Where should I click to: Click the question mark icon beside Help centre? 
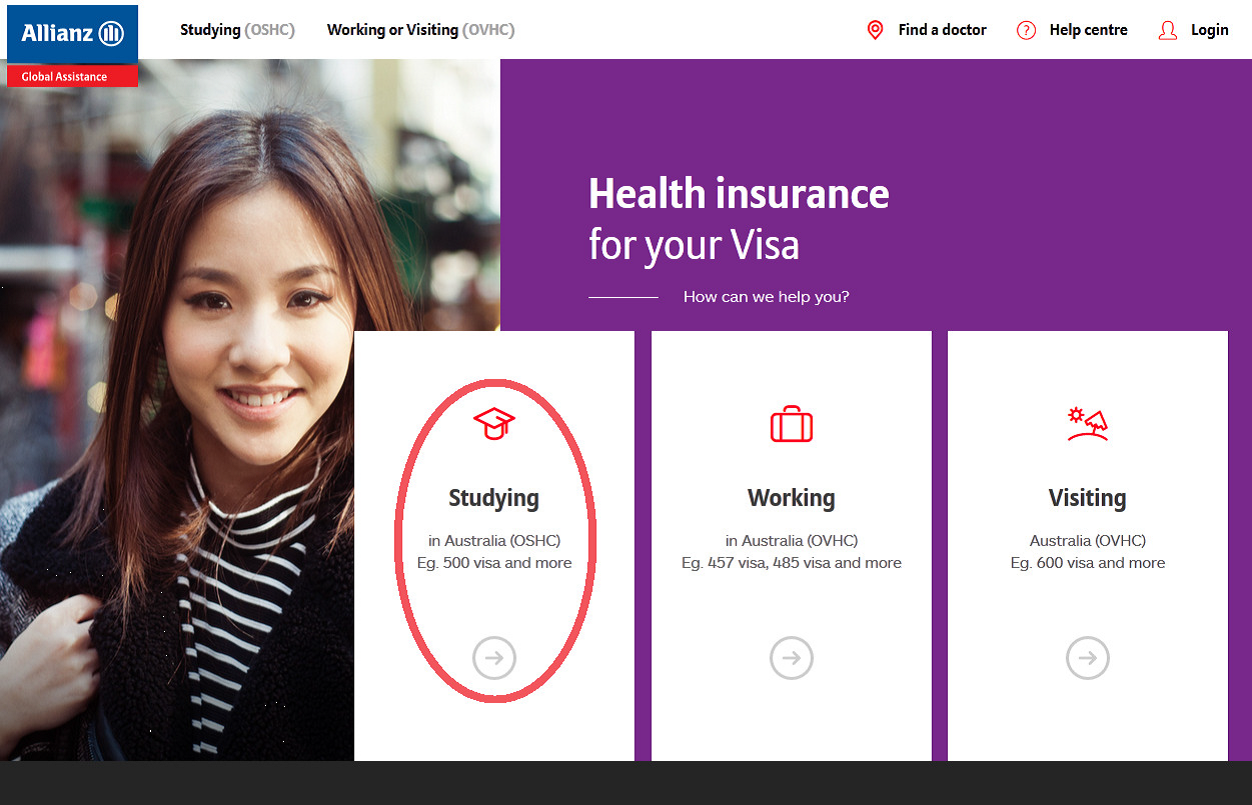click(x=1026, y=30)
